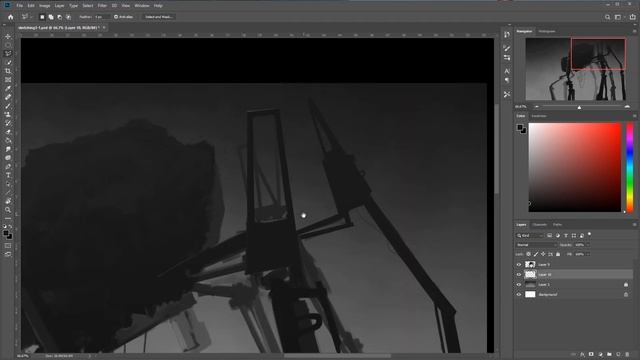Click New selection mode button

[x=42, y=17]
